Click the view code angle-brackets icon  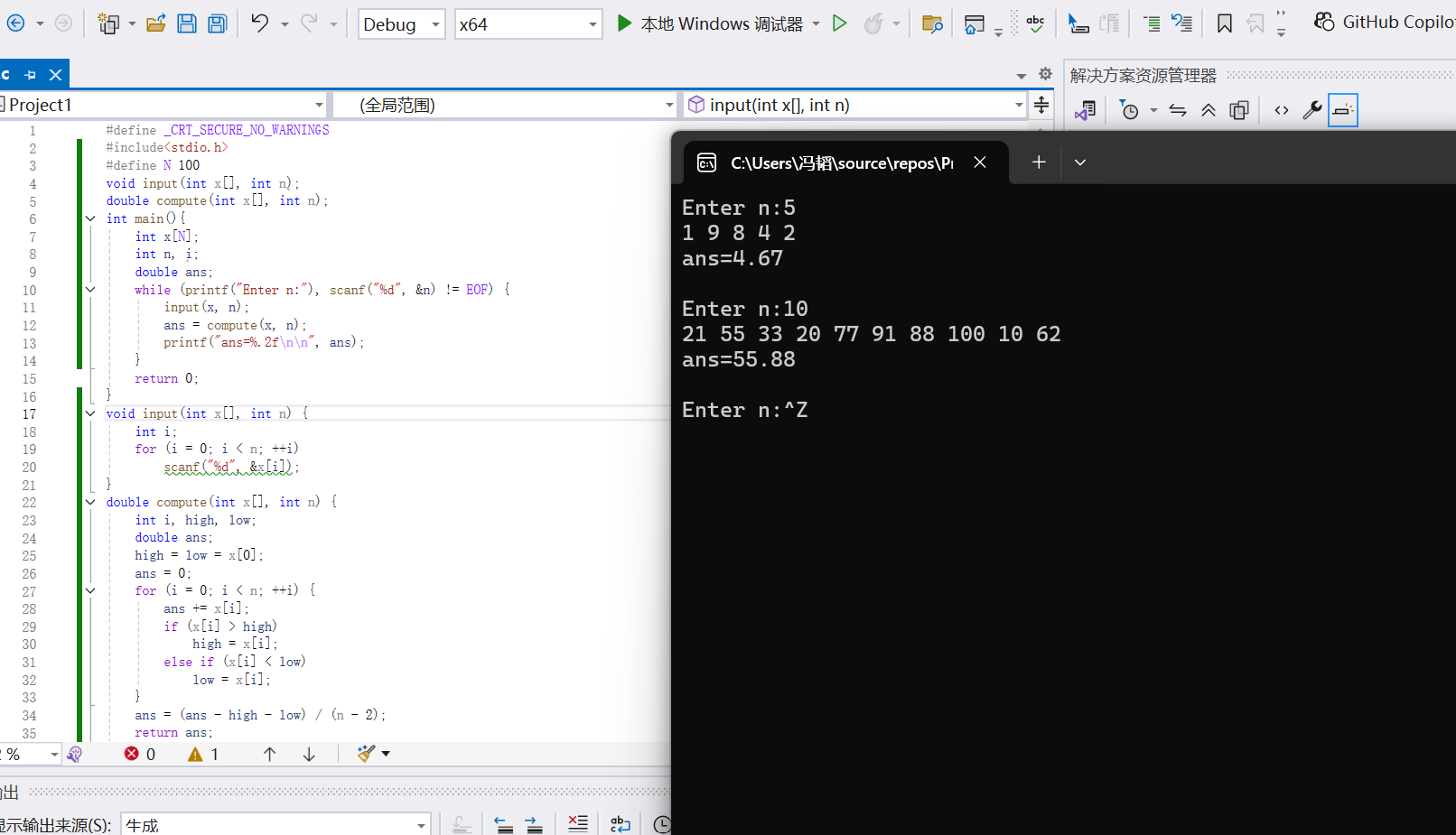1282,110
